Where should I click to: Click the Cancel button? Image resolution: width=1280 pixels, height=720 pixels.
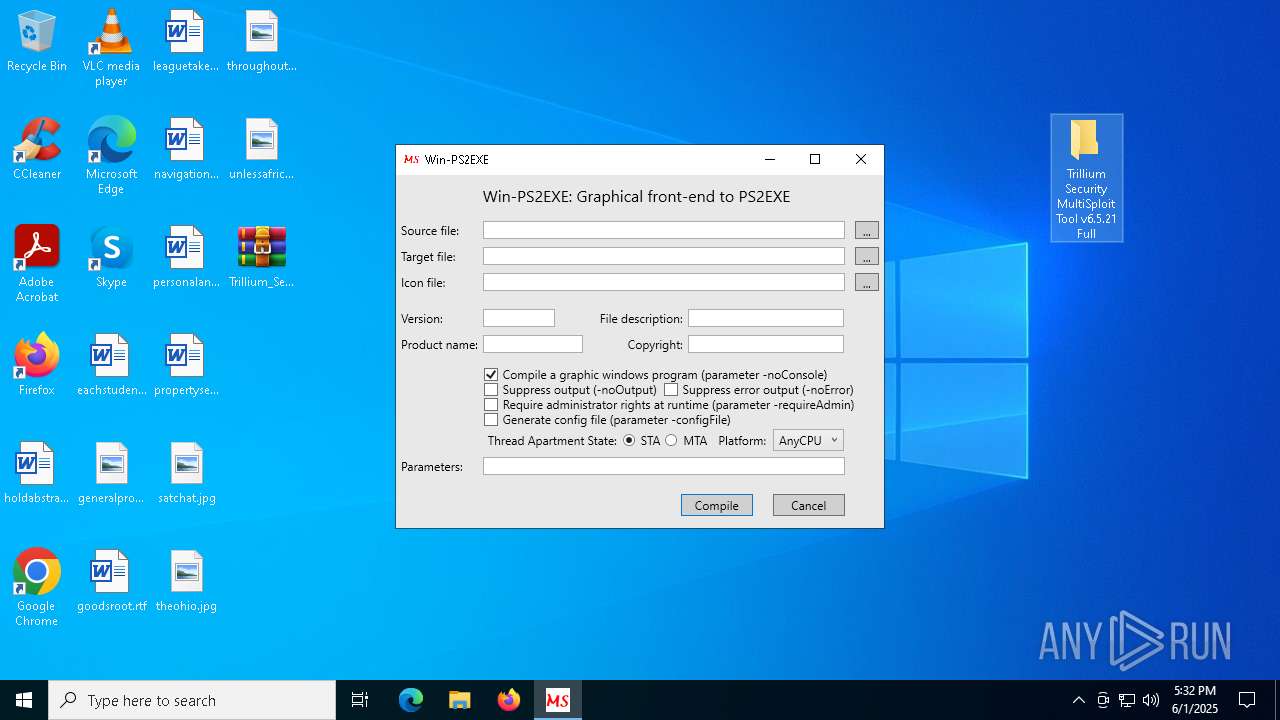point(809,505)
